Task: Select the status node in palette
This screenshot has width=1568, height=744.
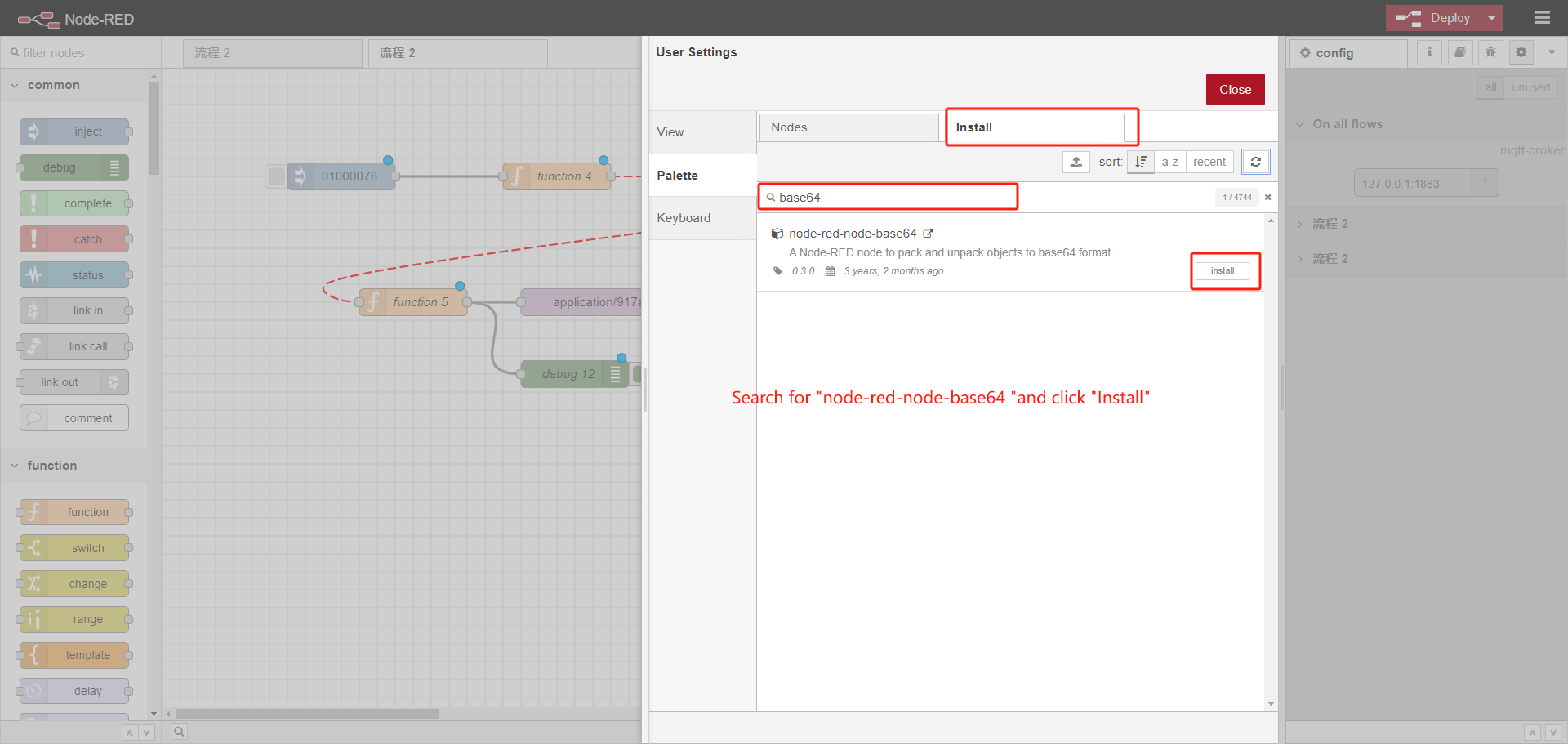Action: (74, 275)
